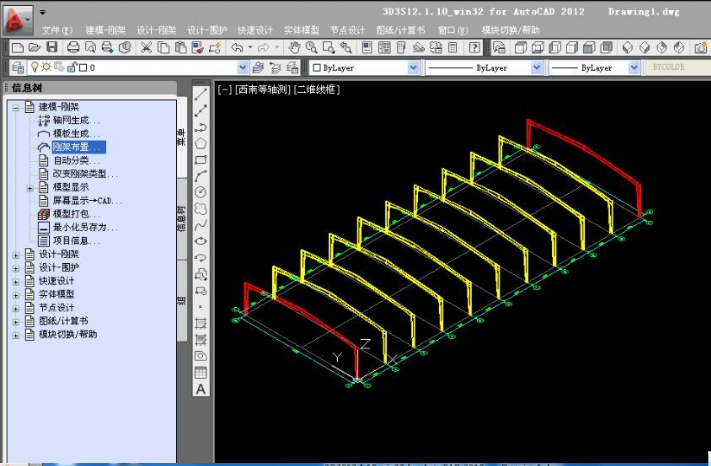Click the Pan hand tool icon
Viewport: 711px width, 466px height.
click(295, 47)
